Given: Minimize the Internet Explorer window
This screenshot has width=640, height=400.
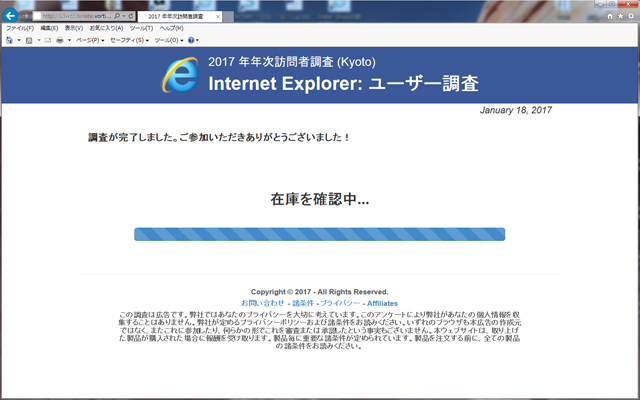Looking at the screenshot, I should point(600,3).
